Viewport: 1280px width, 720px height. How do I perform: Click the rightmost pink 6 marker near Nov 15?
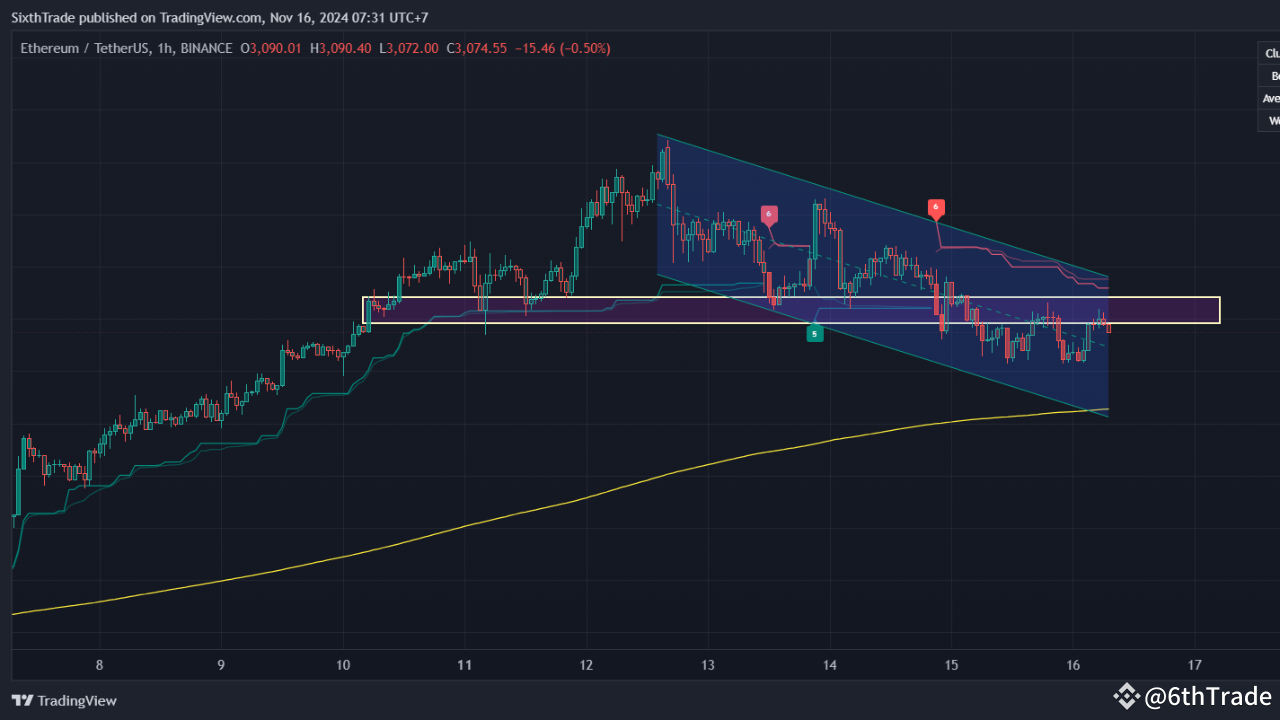click(936, 208)
